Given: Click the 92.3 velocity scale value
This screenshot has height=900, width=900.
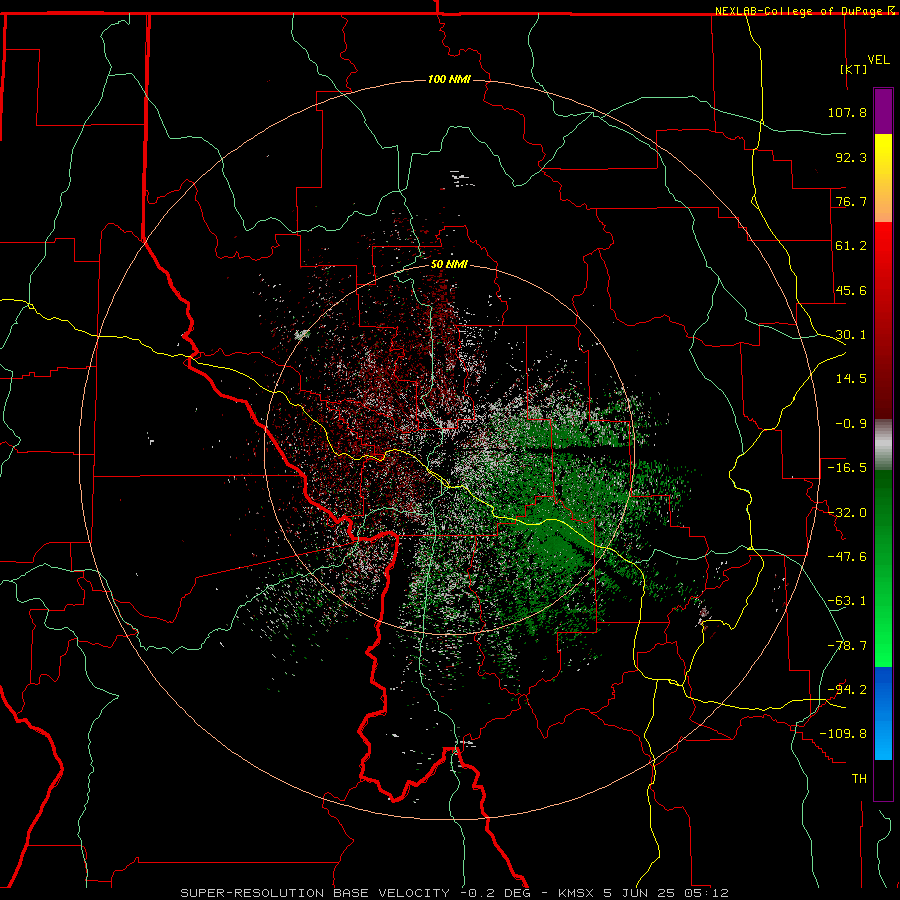Looking at the screenshot, I should point(851,157).
